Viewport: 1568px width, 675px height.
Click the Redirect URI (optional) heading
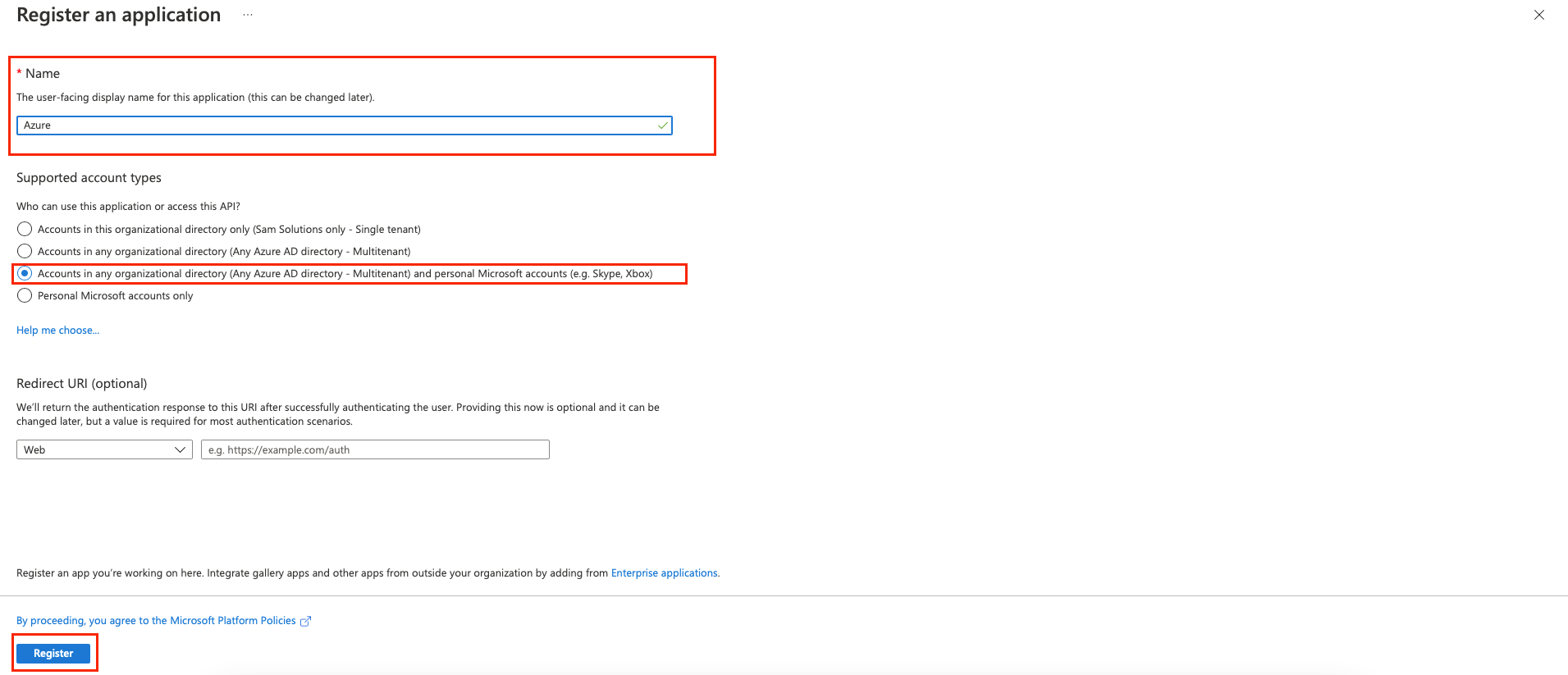pos(82,384)
